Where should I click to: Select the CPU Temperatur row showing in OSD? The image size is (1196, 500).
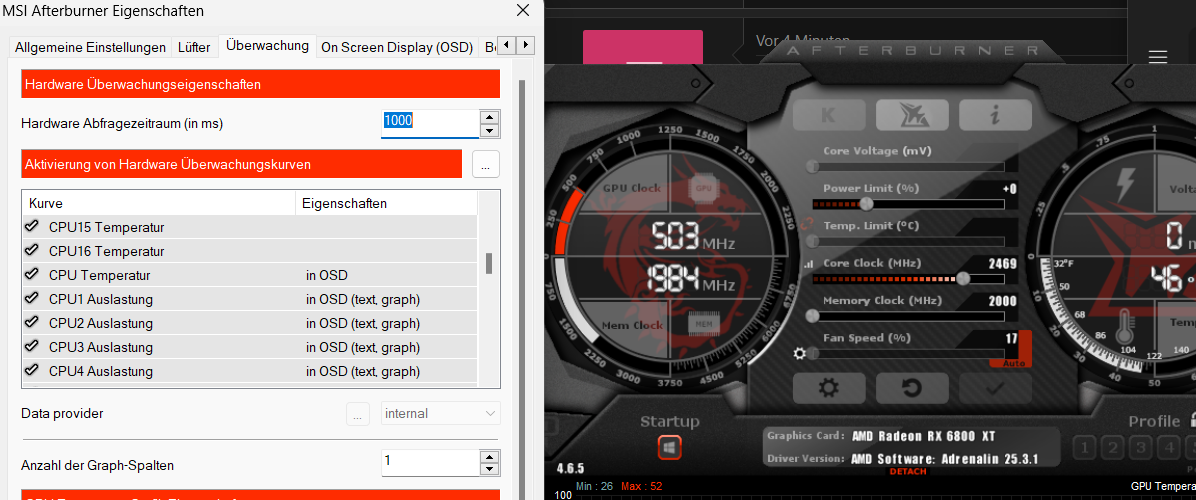(250, 275)
